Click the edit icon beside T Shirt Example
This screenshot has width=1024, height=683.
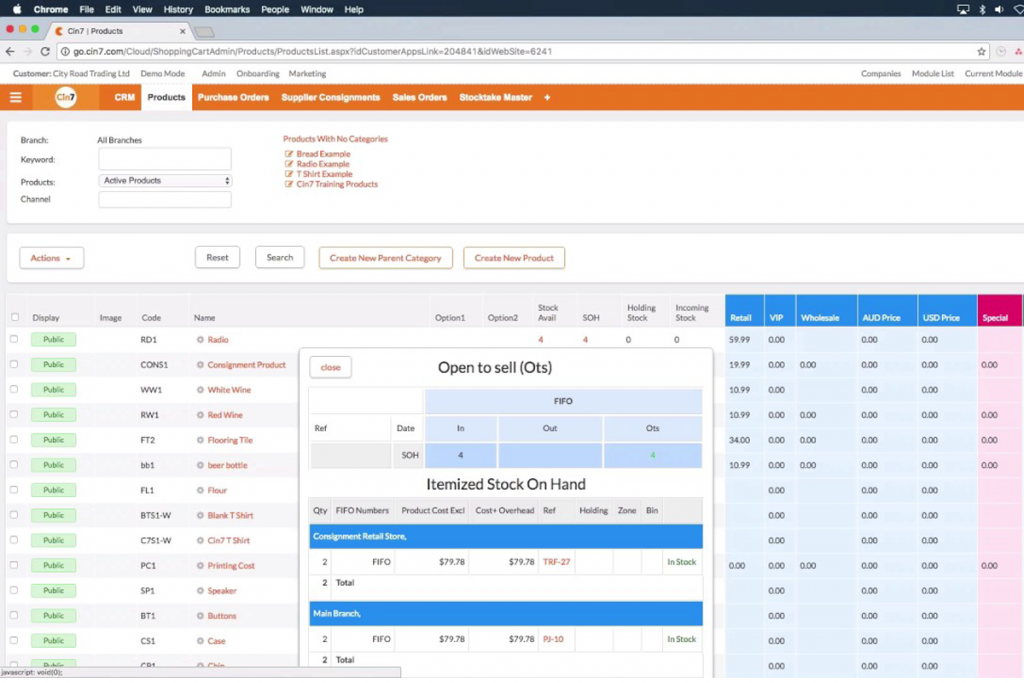[x=289, y=173]
